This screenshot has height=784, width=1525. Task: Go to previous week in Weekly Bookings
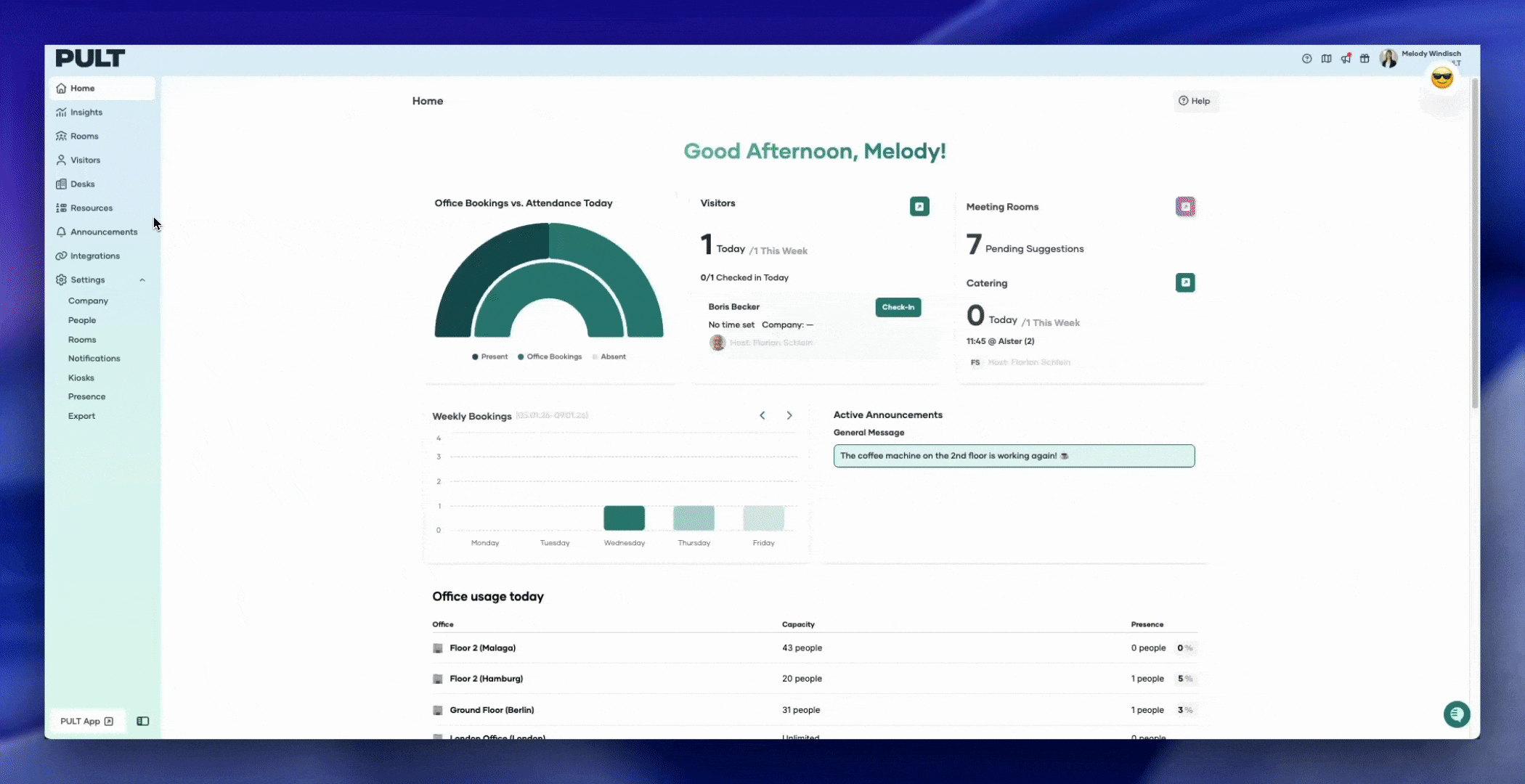(762, 415)
